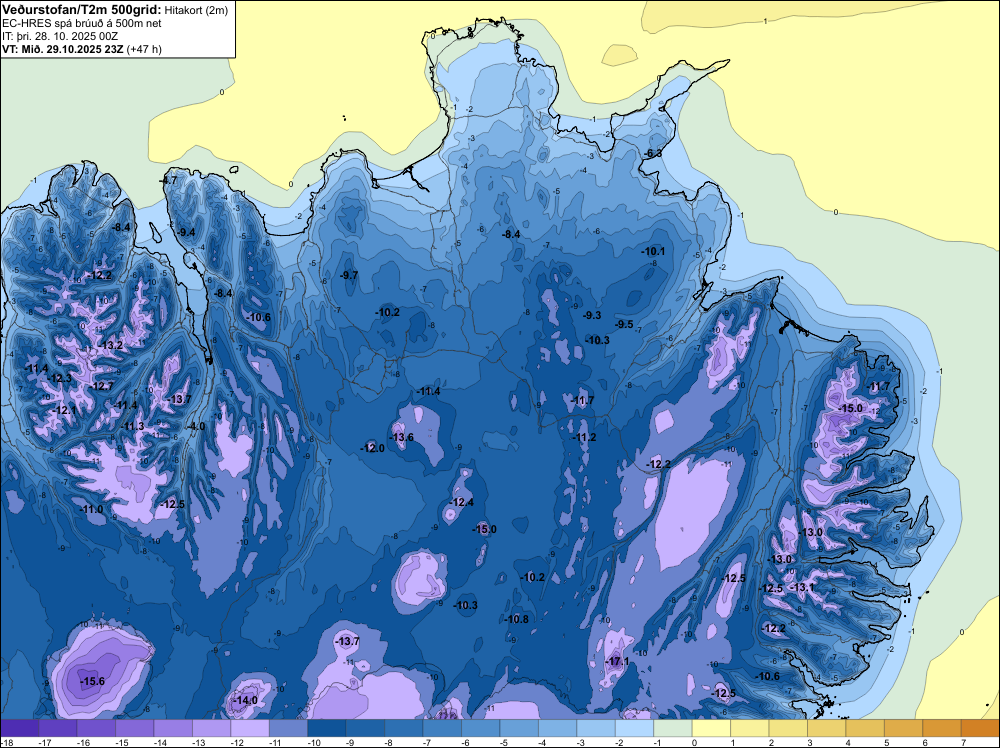Screen dimensions: 1000x748
Task: Click the -11.0 temperature label
Action: (x=91, y=509)
